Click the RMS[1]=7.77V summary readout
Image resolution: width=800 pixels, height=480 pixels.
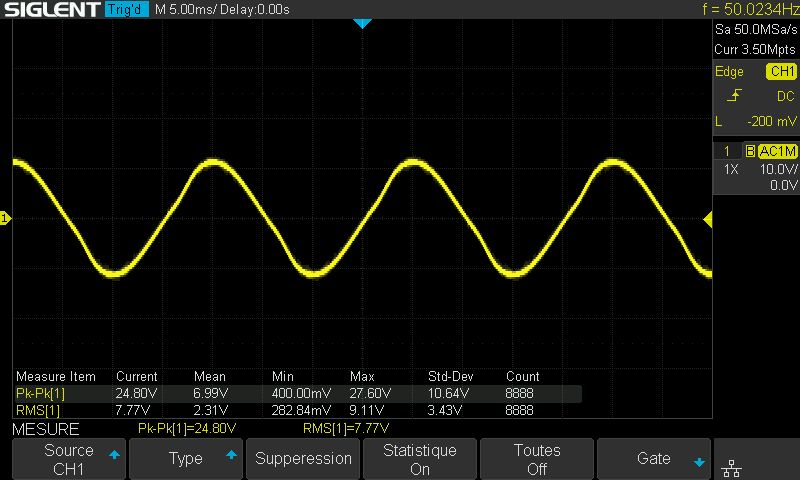click(x=346, y=428)
